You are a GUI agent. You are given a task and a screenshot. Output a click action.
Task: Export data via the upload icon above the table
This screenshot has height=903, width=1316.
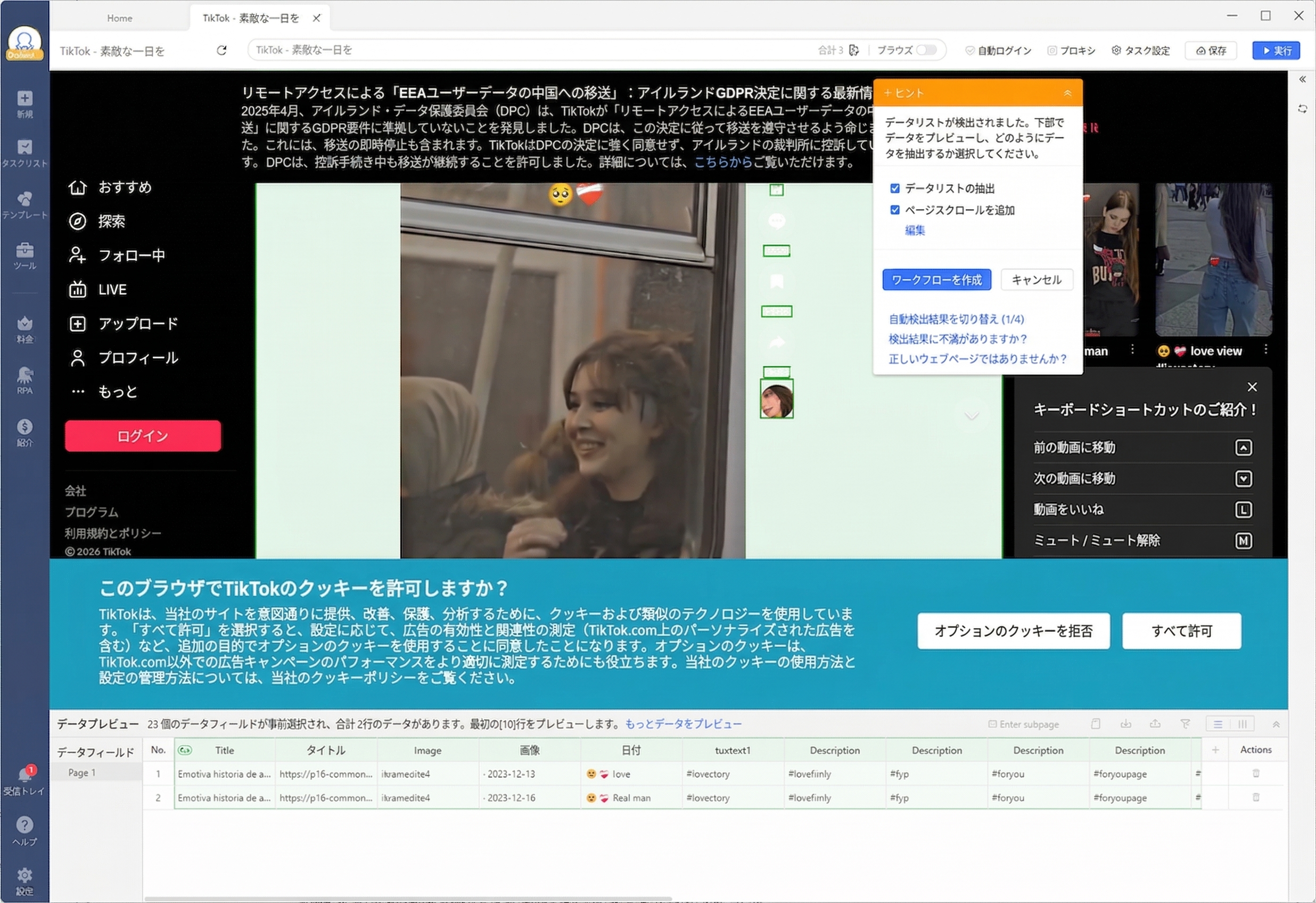pyautogui.click(x=1155, y=724)
